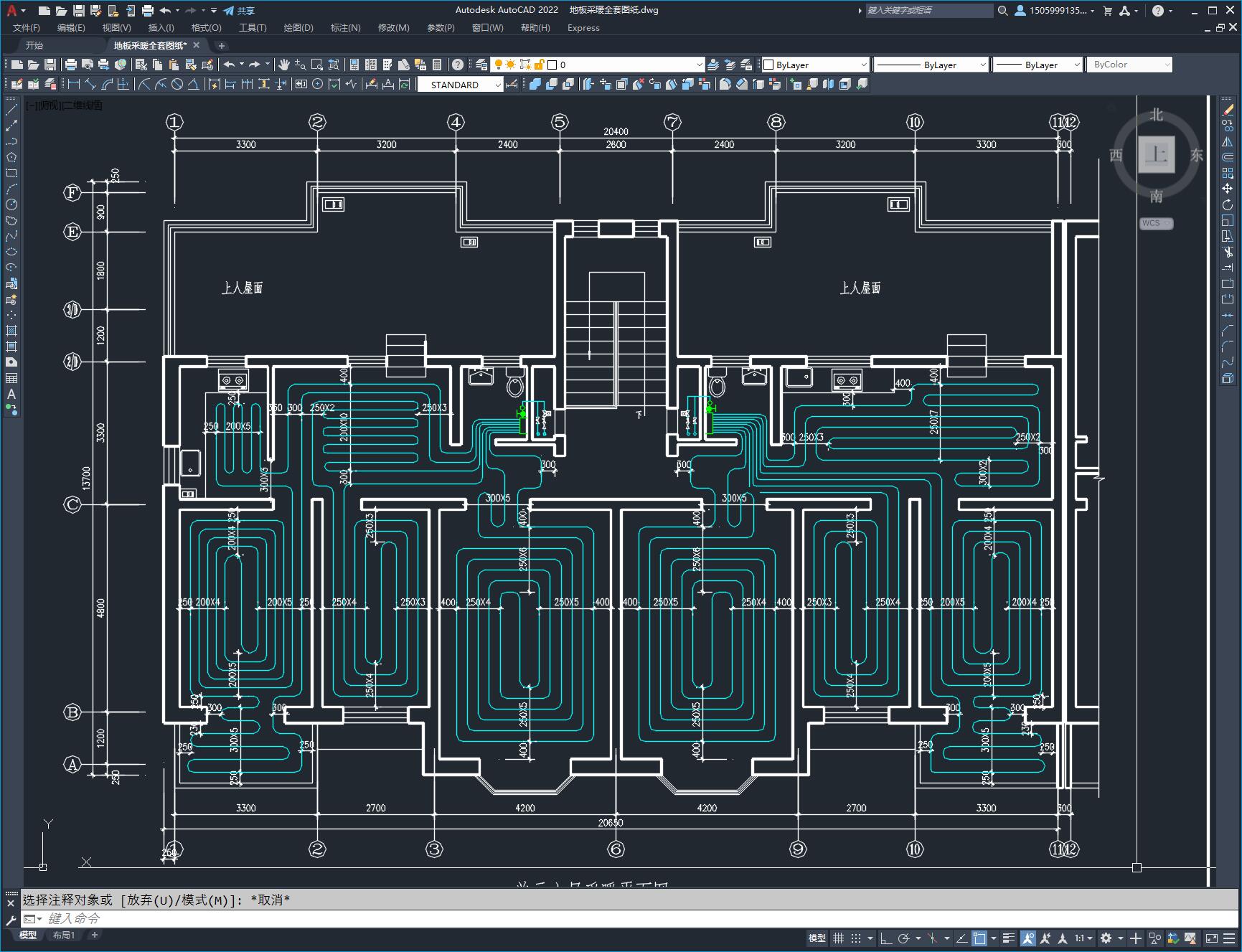
Task: Click the Save icon in Quick Access toolbar
Action: pyautogui.click(x=79, y=10)
